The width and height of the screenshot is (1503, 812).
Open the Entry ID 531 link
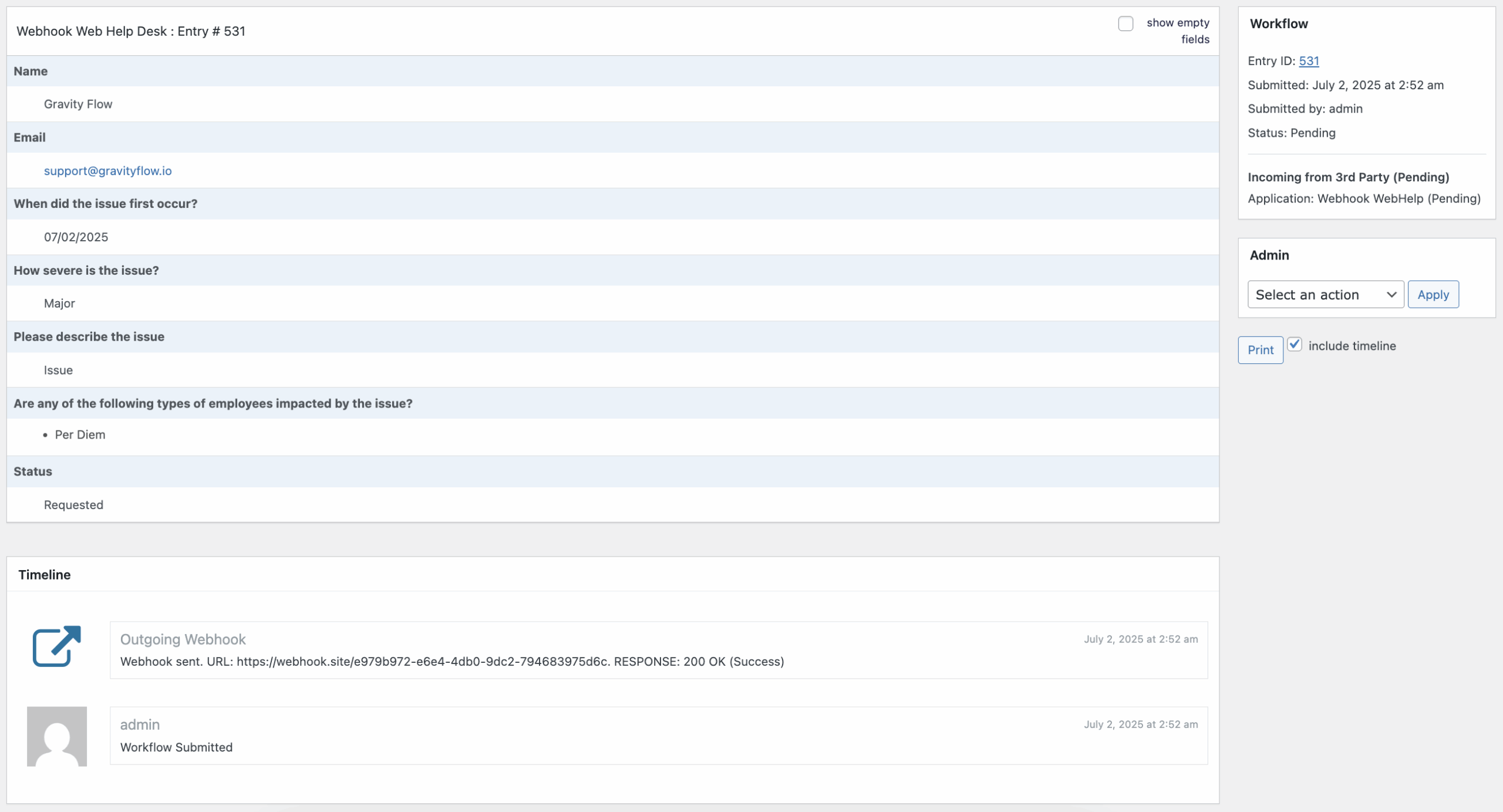pos(1309,61)
